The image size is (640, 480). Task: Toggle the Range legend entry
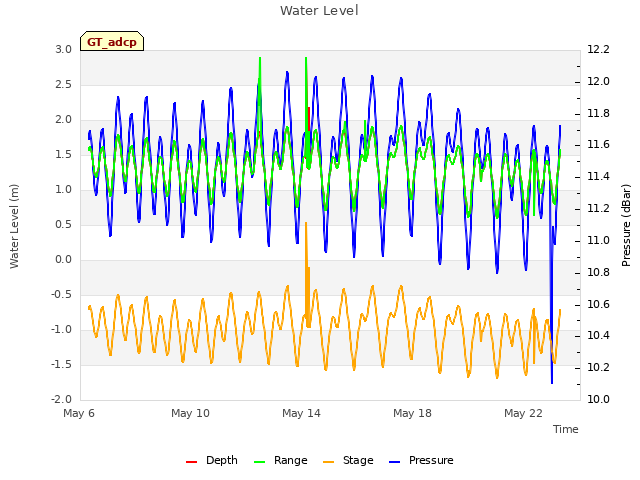click(x=280, y=460)
